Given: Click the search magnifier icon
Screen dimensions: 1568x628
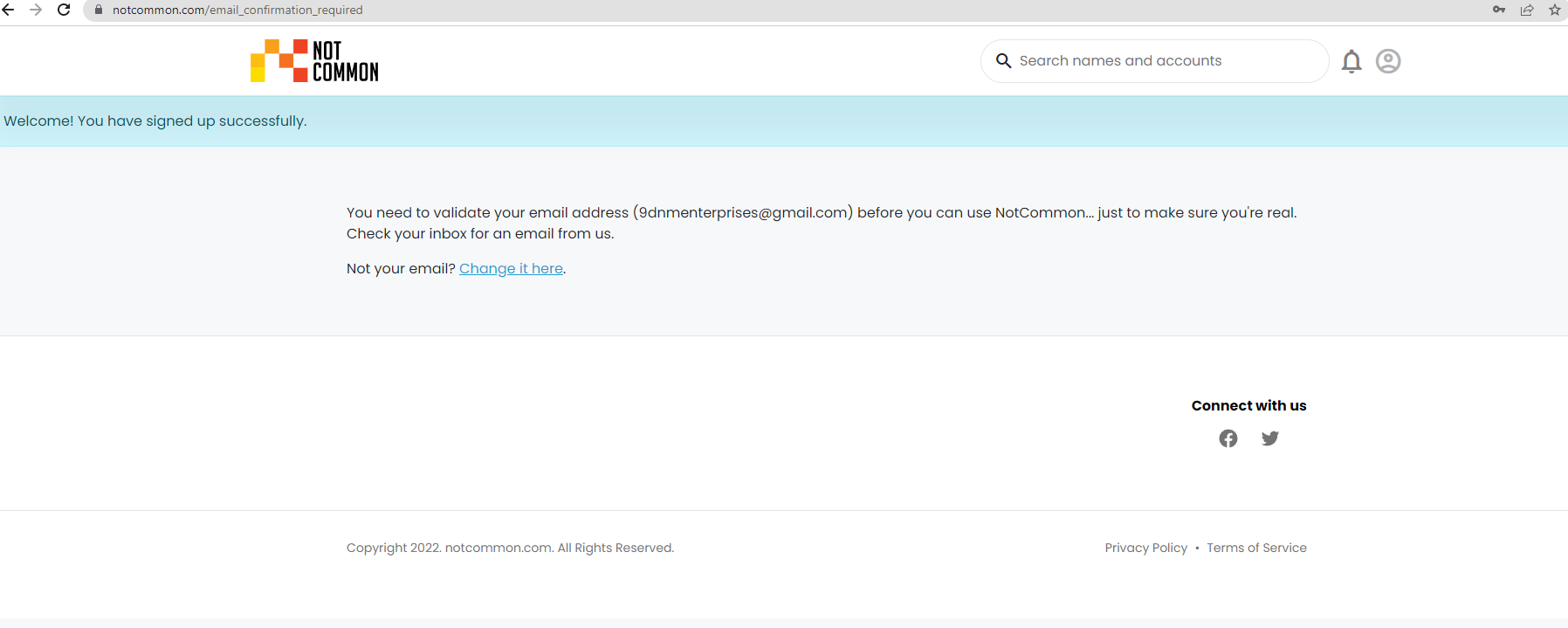Looking at the screenshot, I should click(1004, 61).
